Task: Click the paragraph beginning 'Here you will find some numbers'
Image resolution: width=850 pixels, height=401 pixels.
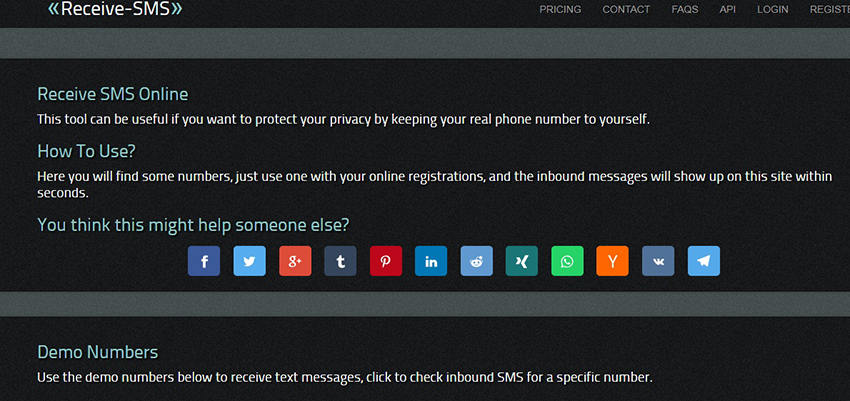Action: pos(435,184)
